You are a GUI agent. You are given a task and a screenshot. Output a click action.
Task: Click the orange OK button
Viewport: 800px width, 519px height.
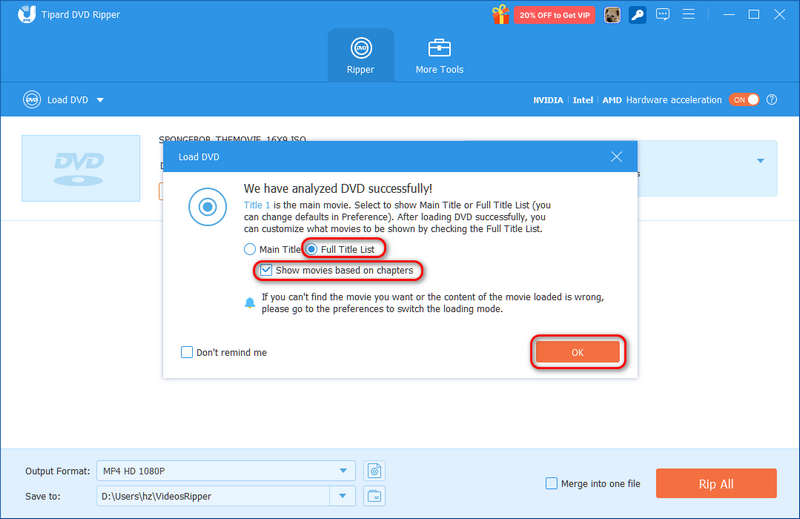click(577, 352)
